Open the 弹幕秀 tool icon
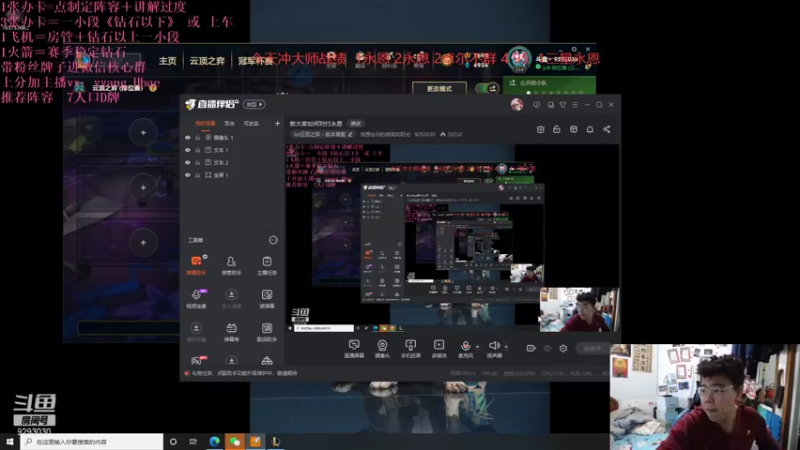Image resolution: width=800 pixels, height=450 pixels. click(231, 332)
